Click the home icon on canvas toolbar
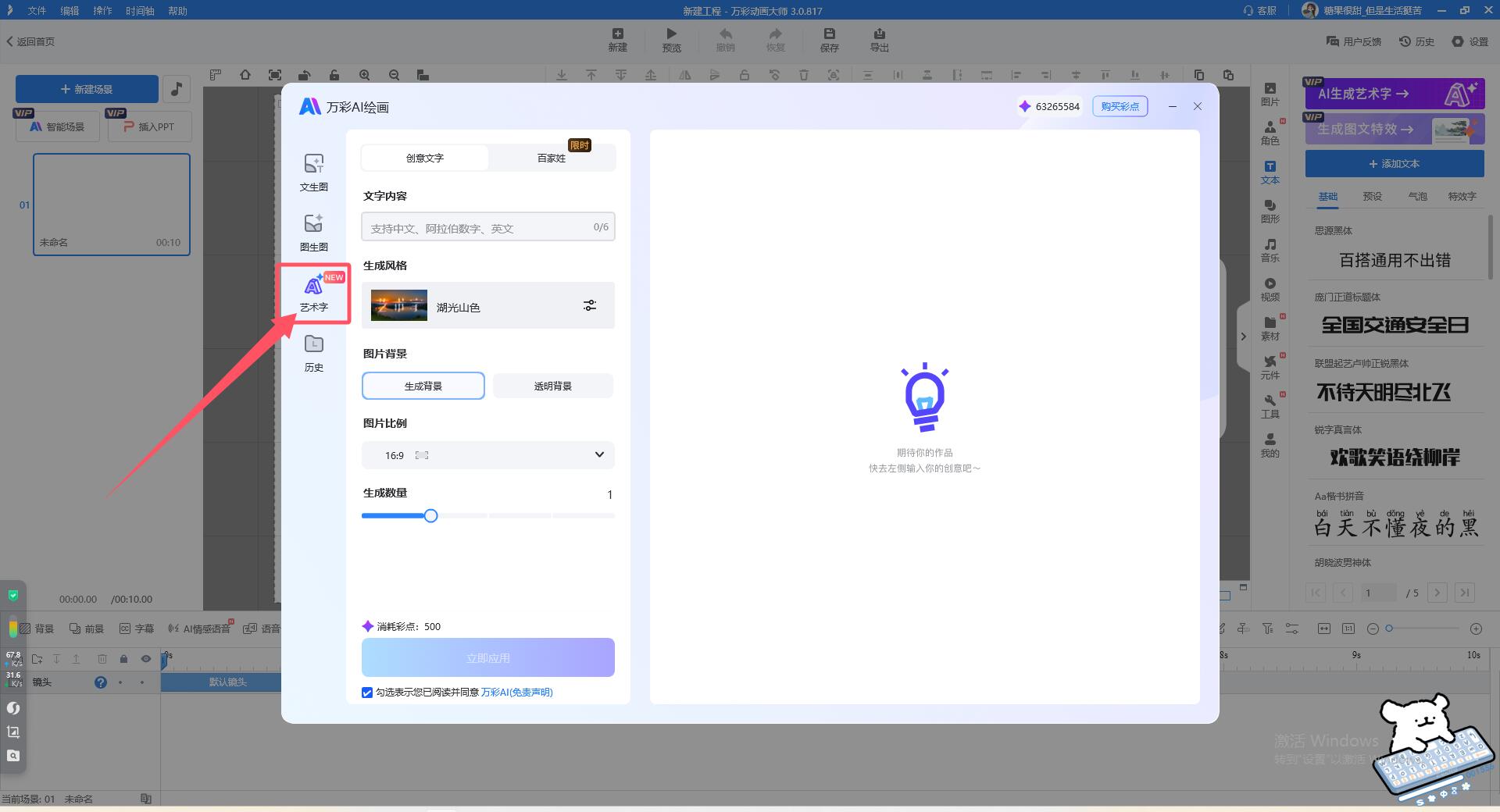The height and width of the screenshot is (812, 1500). click(x=245, y=75)
